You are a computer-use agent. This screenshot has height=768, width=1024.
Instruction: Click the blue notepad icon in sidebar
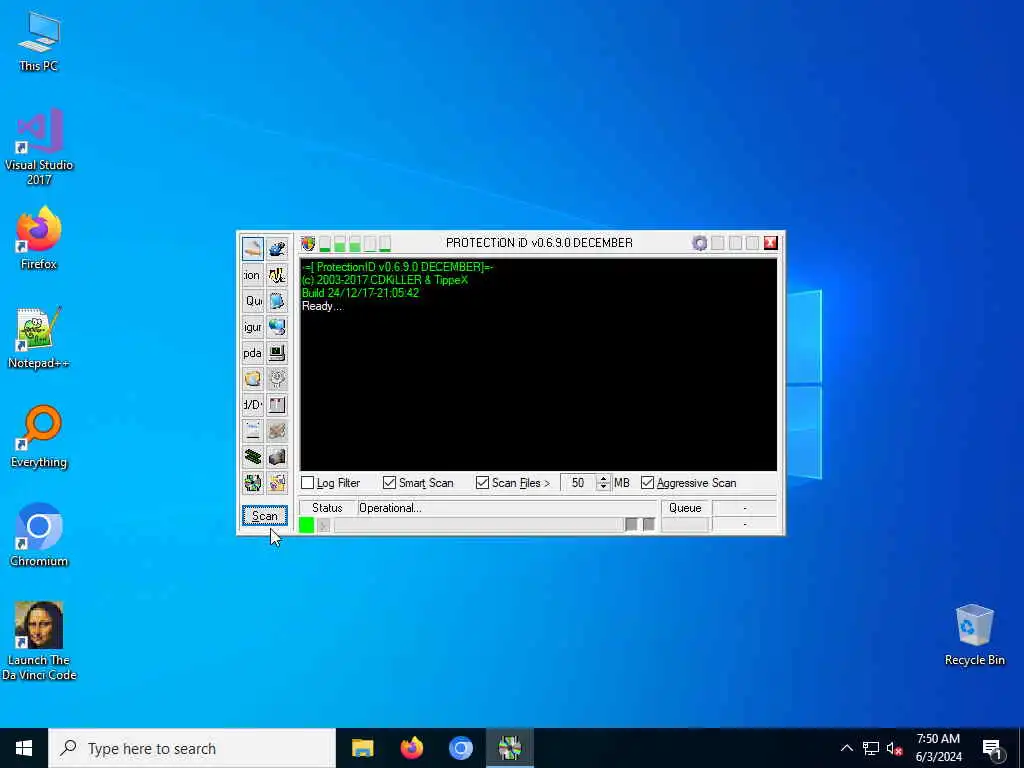pos(277,301)
